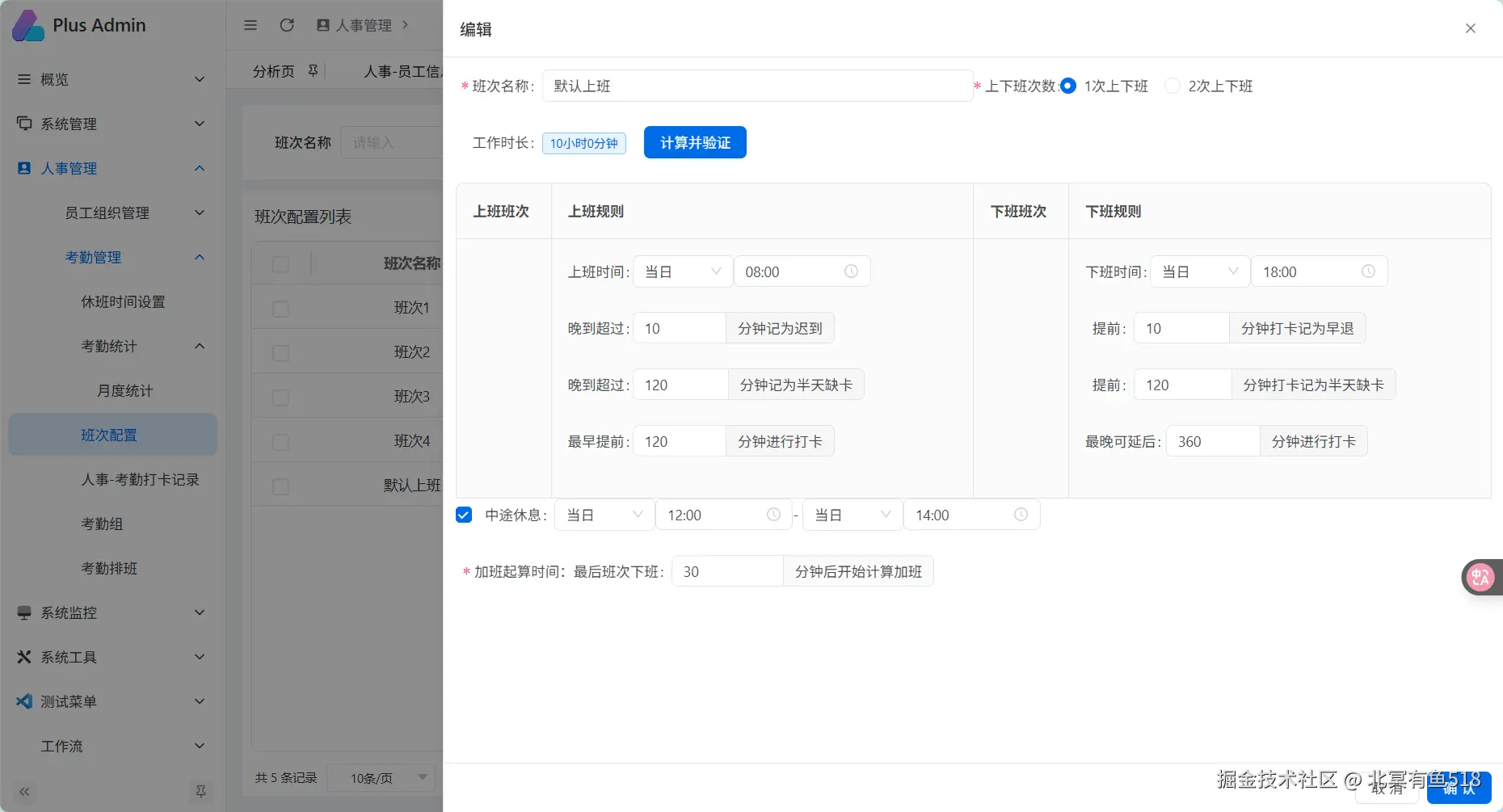This screenshot has height=812, width=1503.
Task: Click clock icon in 12:00 break start field
Action: coord(773,515)
